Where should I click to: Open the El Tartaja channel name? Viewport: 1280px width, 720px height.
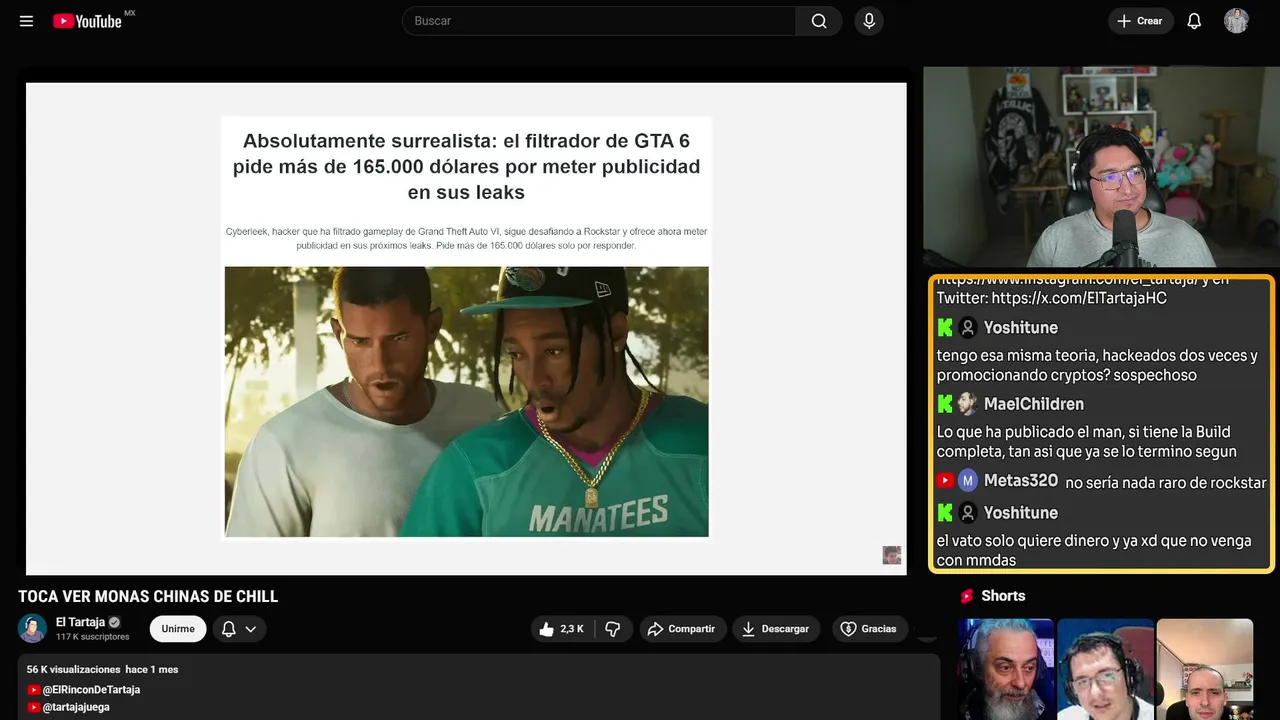tap(80, 622)
